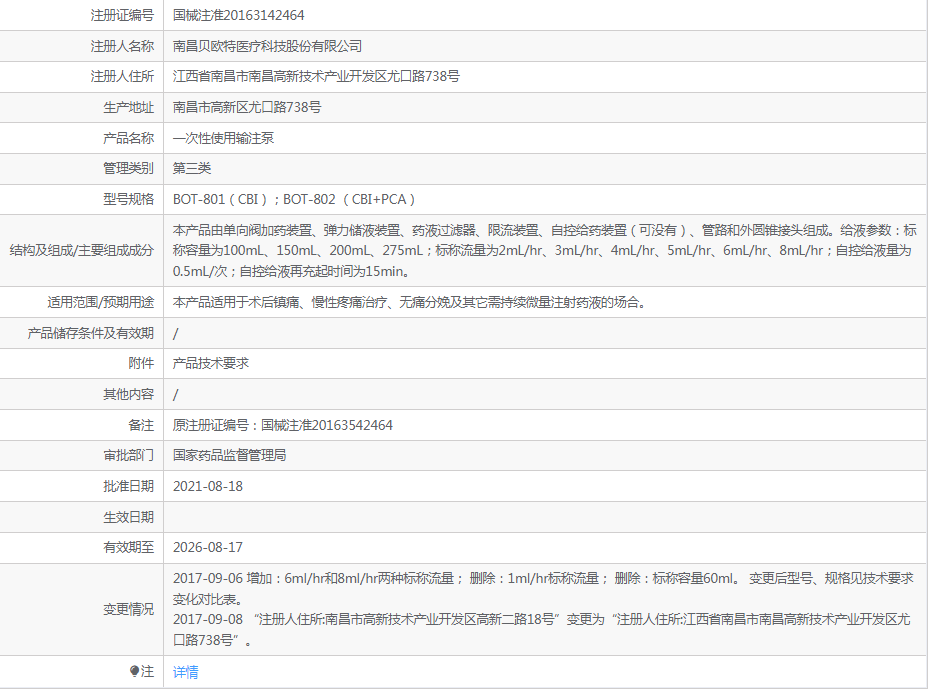Click the 2017-09-06 change record entry

[543, 588]
